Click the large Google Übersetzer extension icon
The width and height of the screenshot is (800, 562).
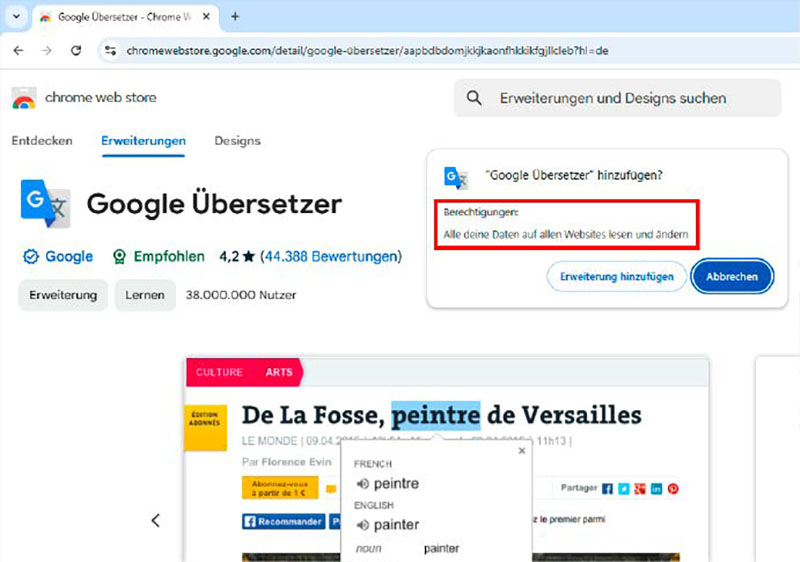coord(45,203)
